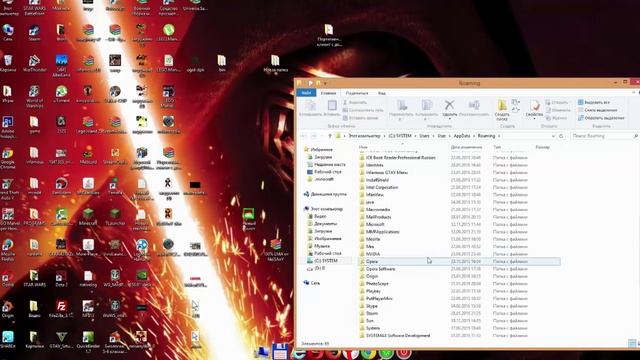Select the Mozilla folder row
640x360 pixels.
click(459, 239)
